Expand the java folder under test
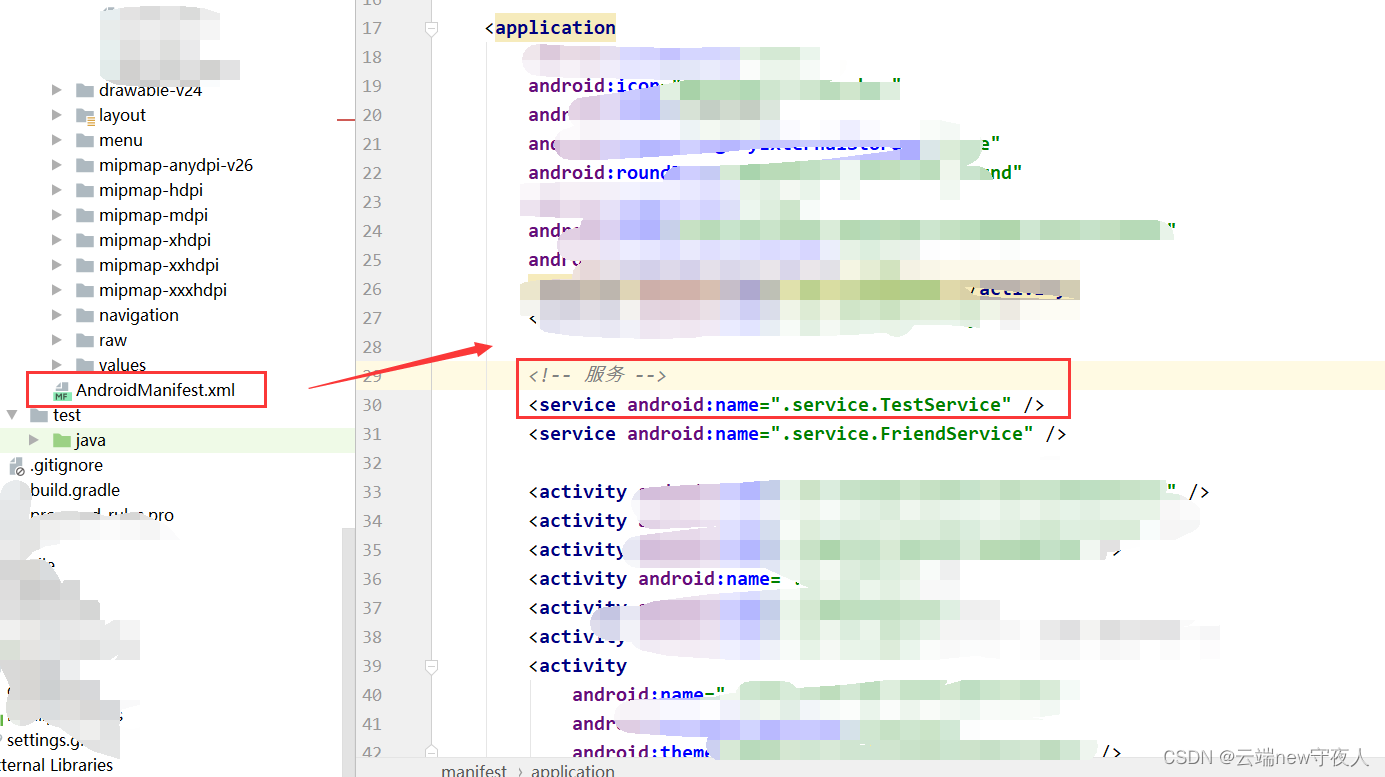Image resolution: width=1385 pixels, height=777 pixels. (34, 440)
